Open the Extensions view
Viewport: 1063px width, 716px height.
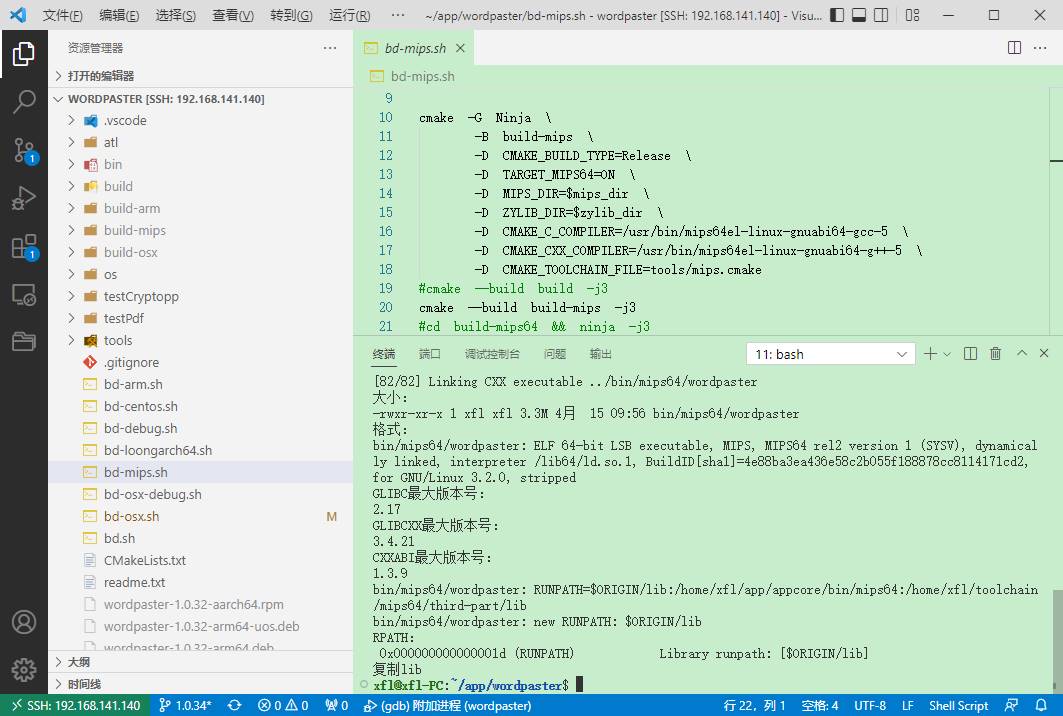[24, 247]
